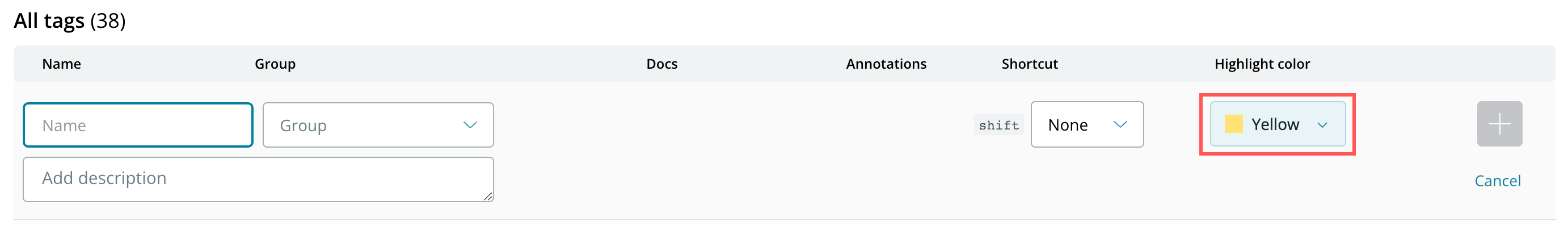Click the plus icon to add tag
Image resolution: width=1568 pixels, height=226 pixels.
[1499, 124]
